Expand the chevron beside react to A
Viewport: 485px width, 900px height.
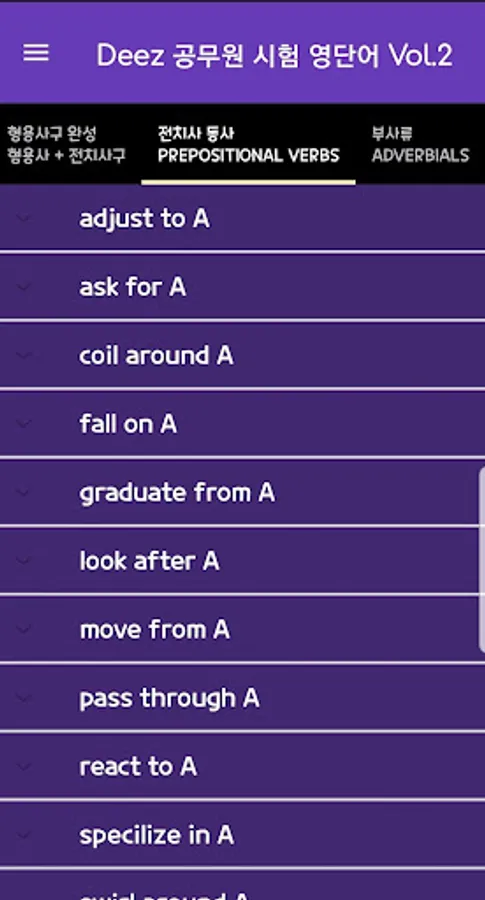[x=24, y=766]
